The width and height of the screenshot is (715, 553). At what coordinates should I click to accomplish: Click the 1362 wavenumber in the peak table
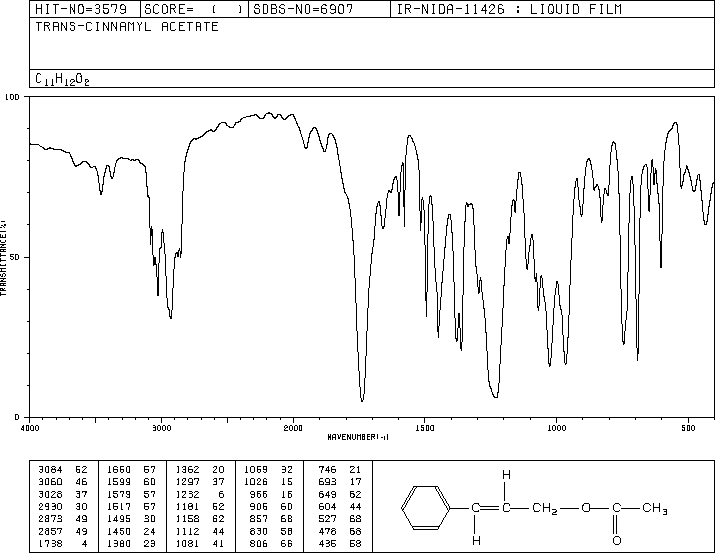coord(187,470)
